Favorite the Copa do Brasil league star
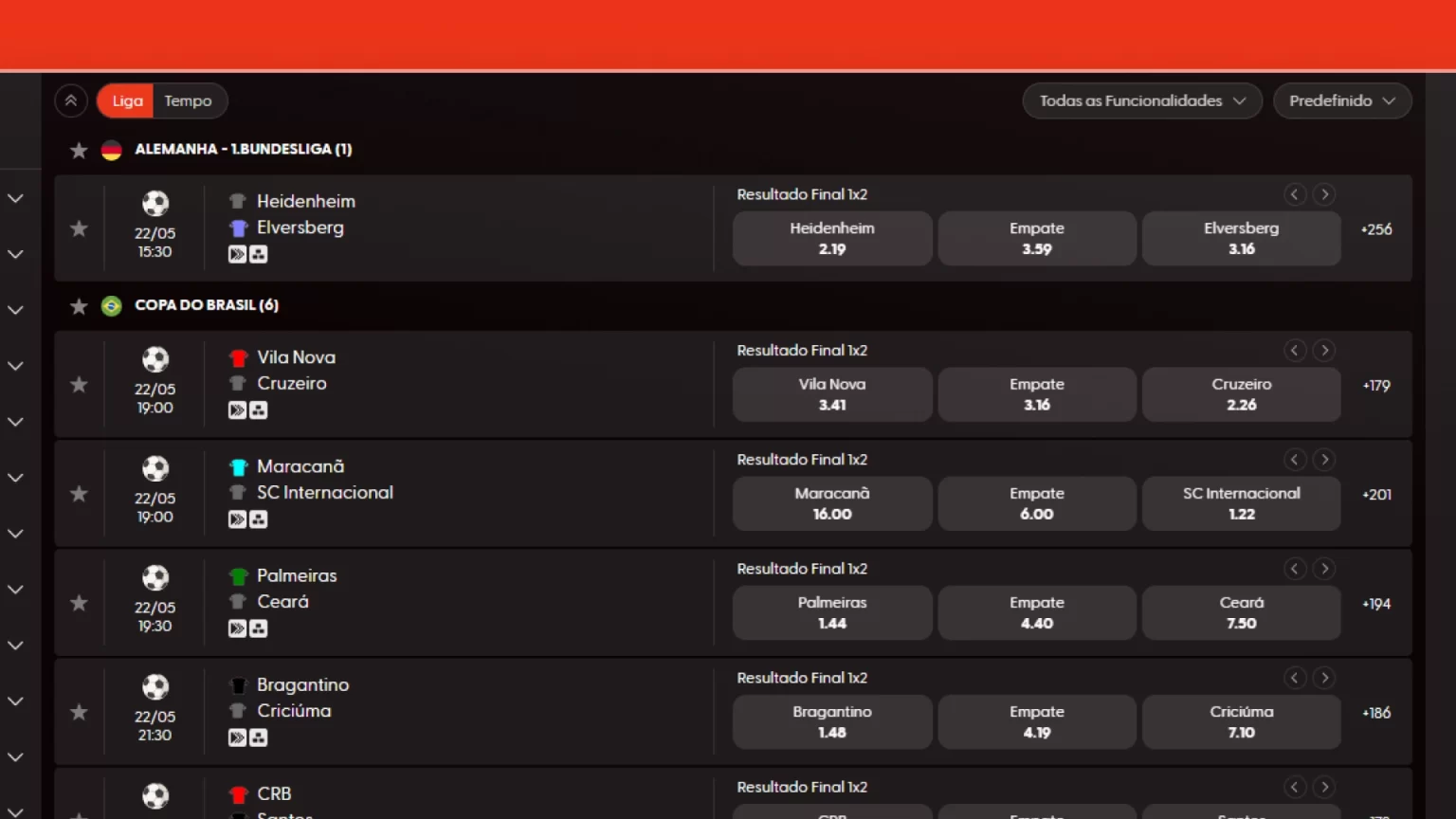Image resolution: width=1456 pixels, height=819 pixels. (79, 305)
